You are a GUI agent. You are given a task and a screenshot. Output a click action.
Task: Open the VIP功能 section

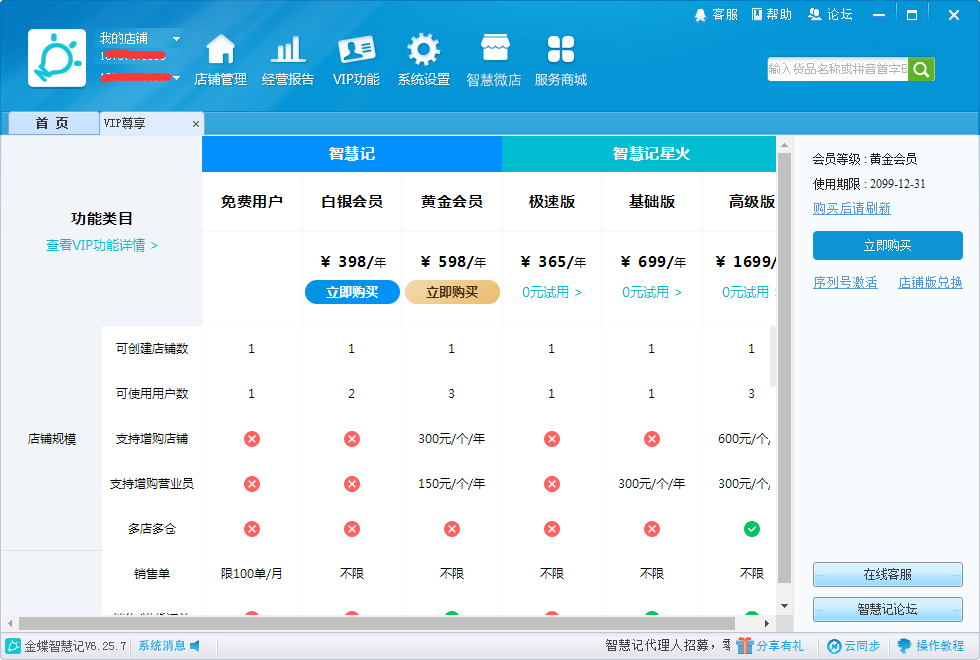coord(356,60)
